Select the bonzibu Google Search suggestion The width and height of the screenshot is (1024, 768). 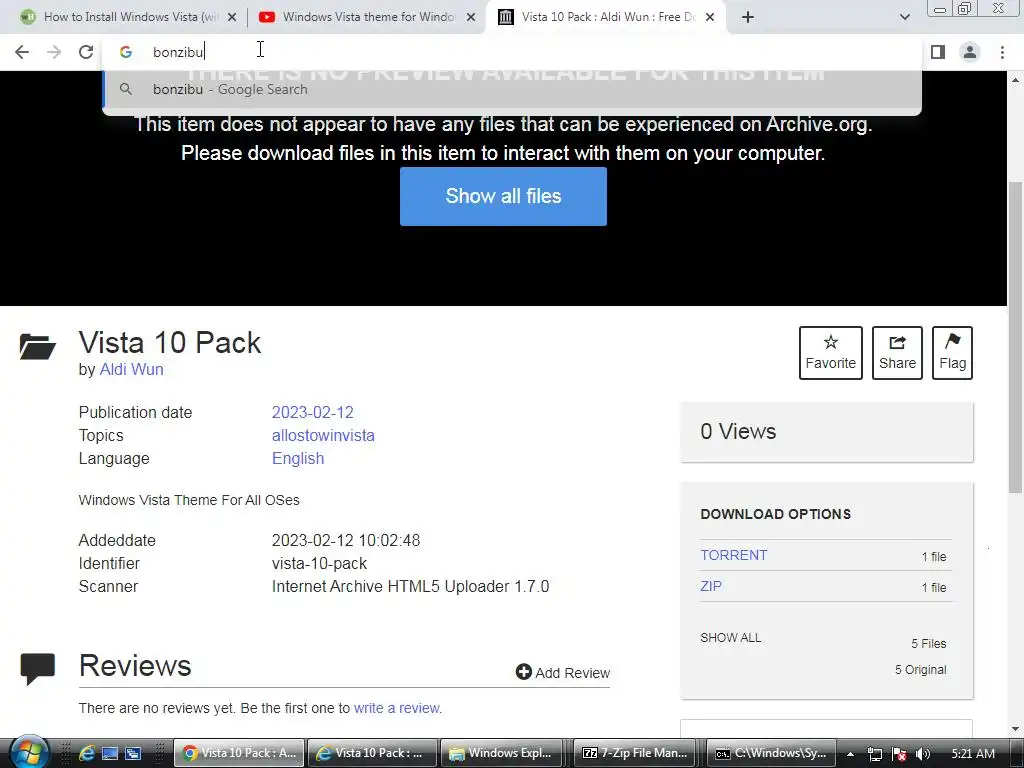[x=511, y=89]
